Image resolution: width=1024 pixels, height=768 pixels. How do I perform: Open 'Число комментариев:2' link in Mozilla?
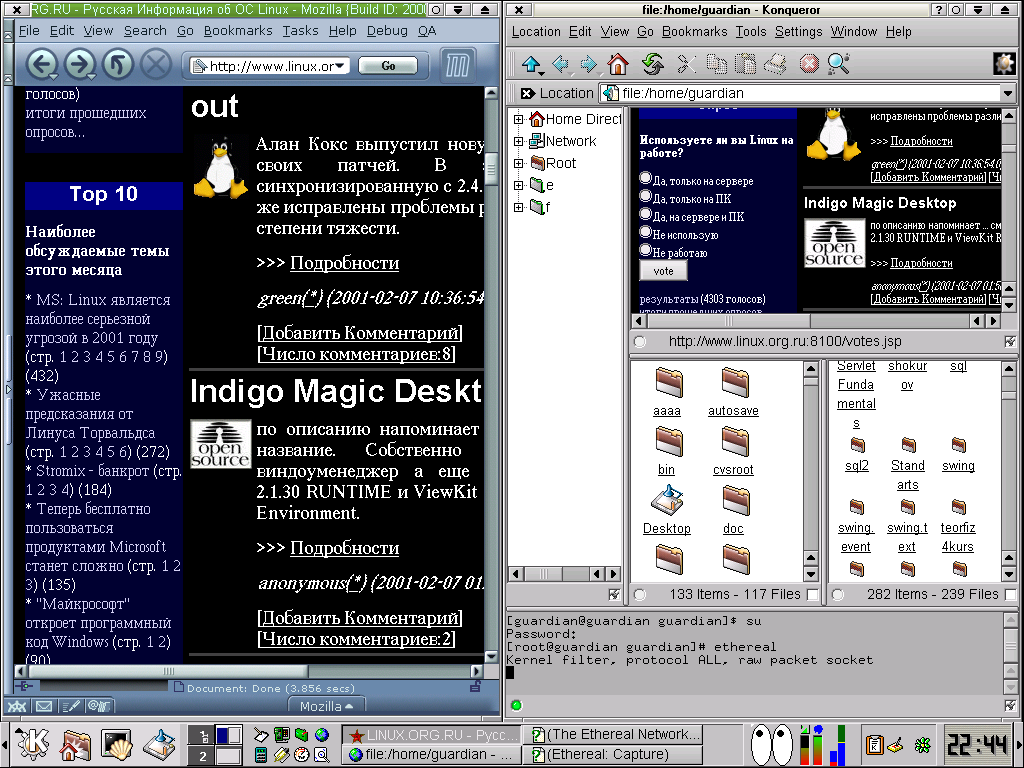click(x=357, y=639)
